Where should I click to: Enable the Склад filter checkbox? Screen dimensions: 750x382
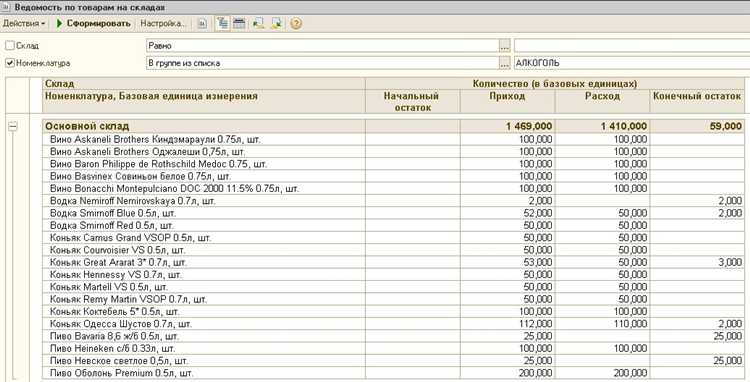[10, 46]
